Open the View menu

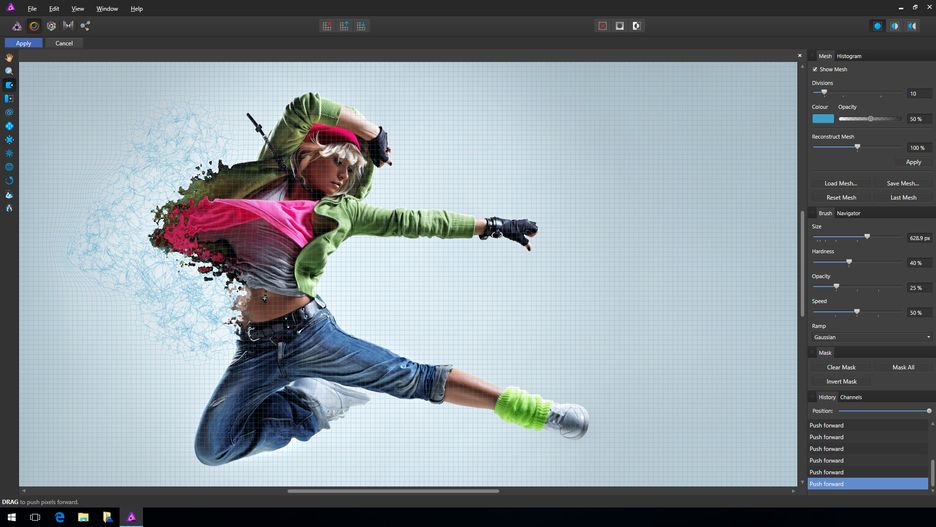coord(77,8)
